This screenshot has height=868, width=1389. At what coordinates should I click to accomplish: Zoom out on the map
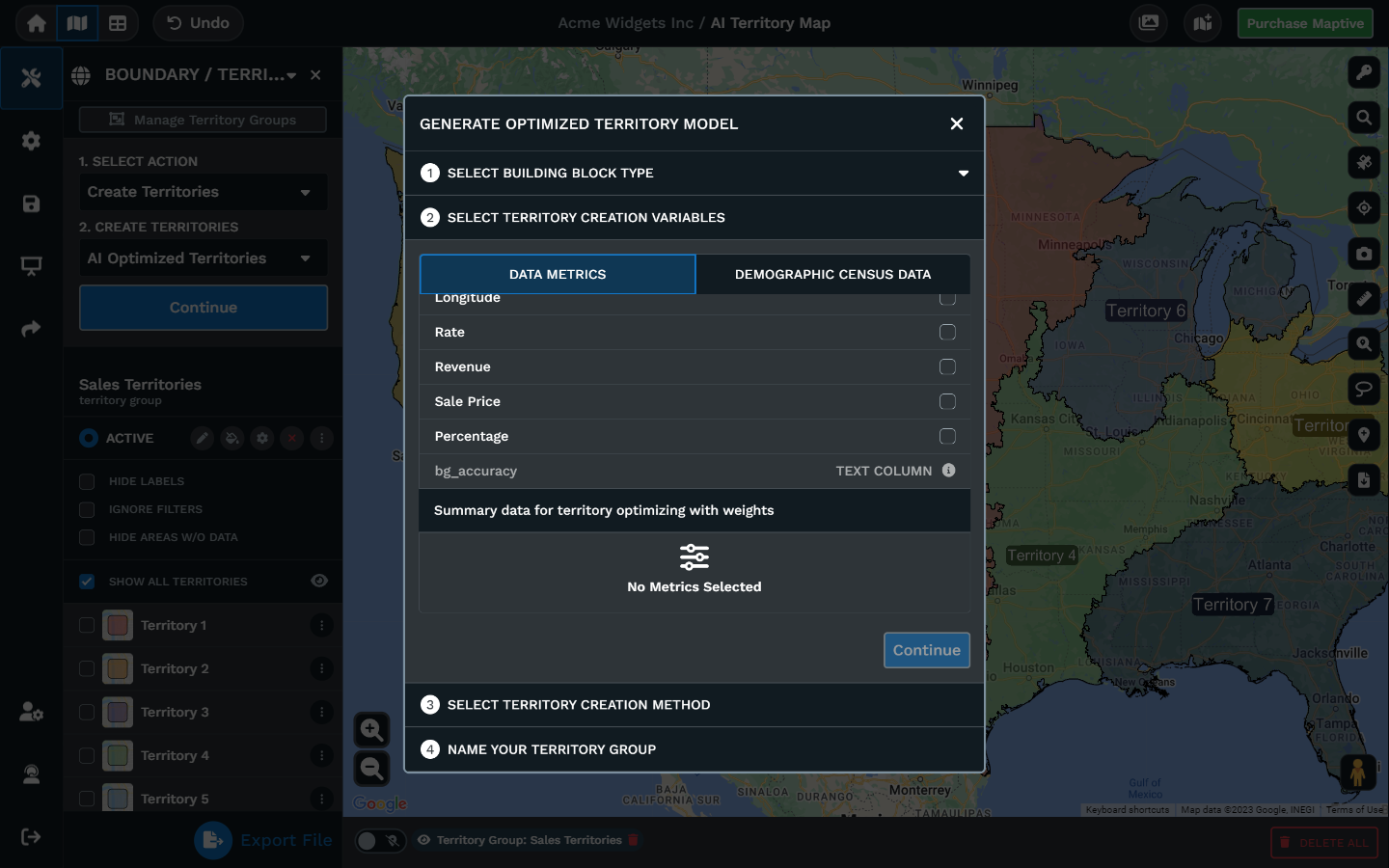(x=371, y=769)
